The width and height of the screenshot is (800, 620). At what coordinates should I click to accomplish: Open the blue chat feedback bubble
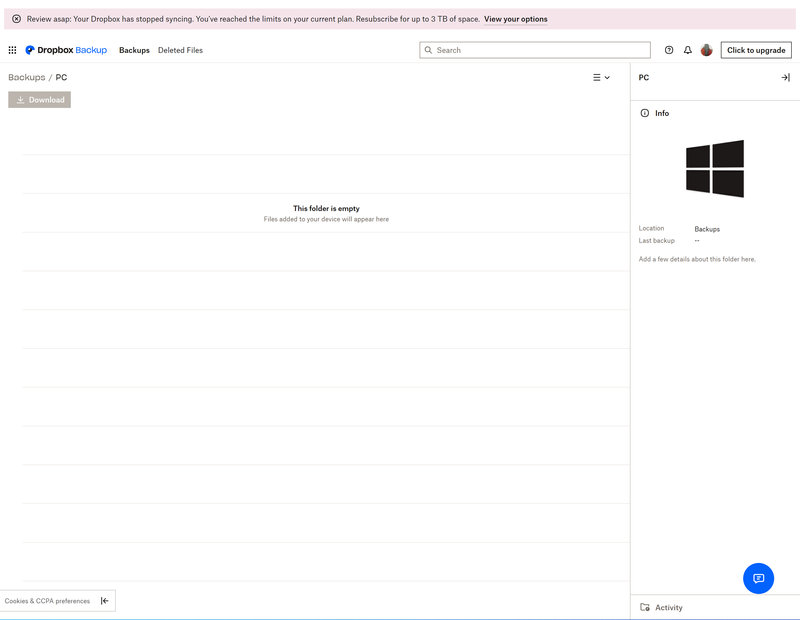[x=758, y=578]
